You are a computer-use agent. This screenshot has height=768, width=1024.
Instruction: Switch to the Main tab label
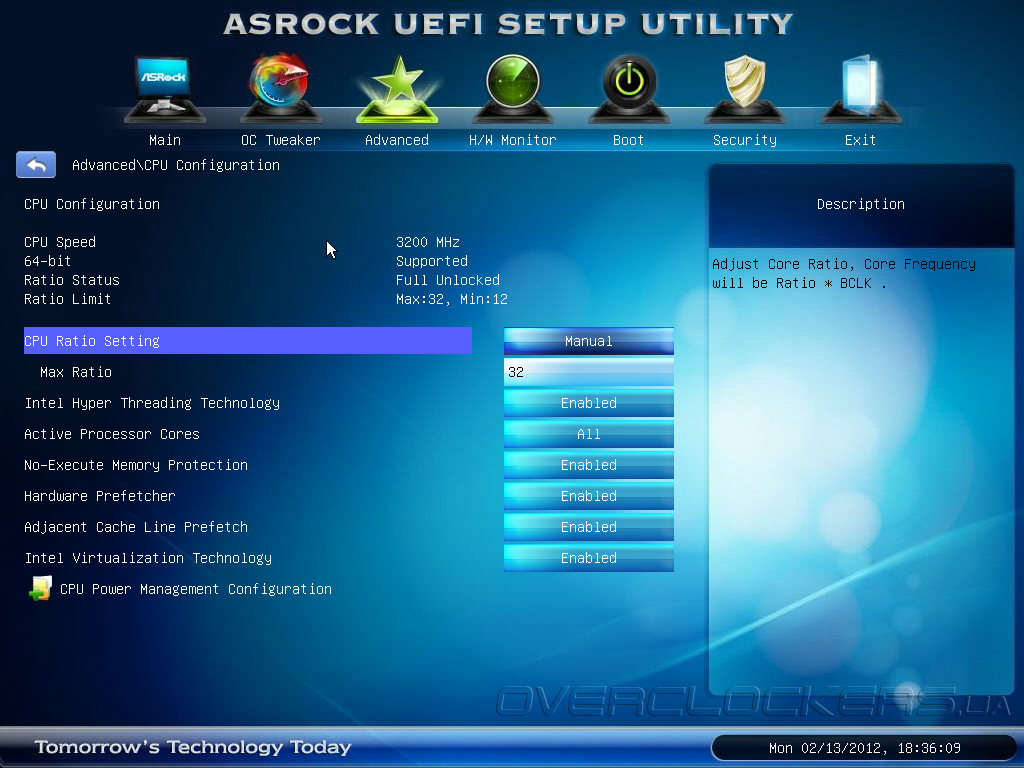pyautogui.click(x=165, y=140)
